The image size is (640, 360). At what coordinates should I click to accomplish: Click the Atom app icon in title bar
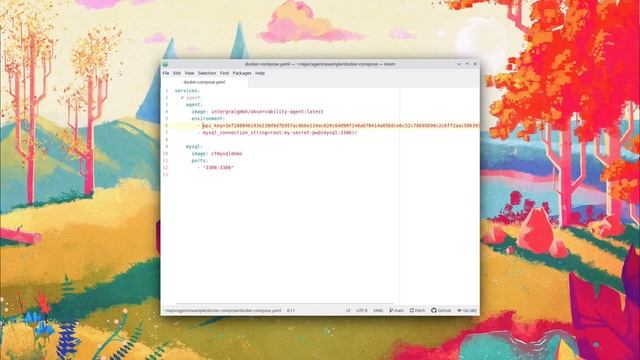(165, 64)
